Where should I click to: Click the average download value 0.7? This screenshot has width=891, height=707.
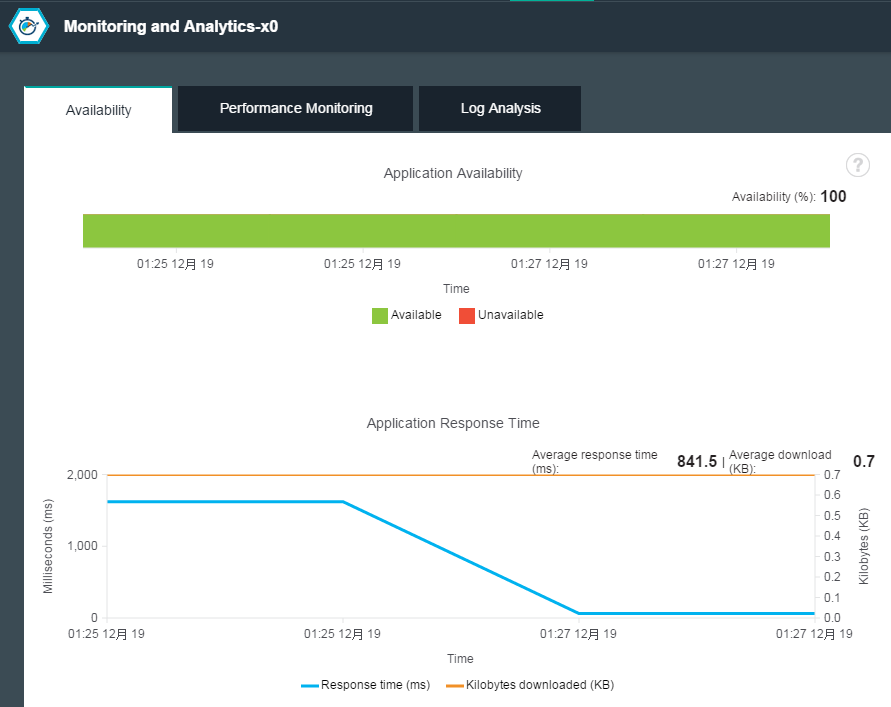[863, 461]
